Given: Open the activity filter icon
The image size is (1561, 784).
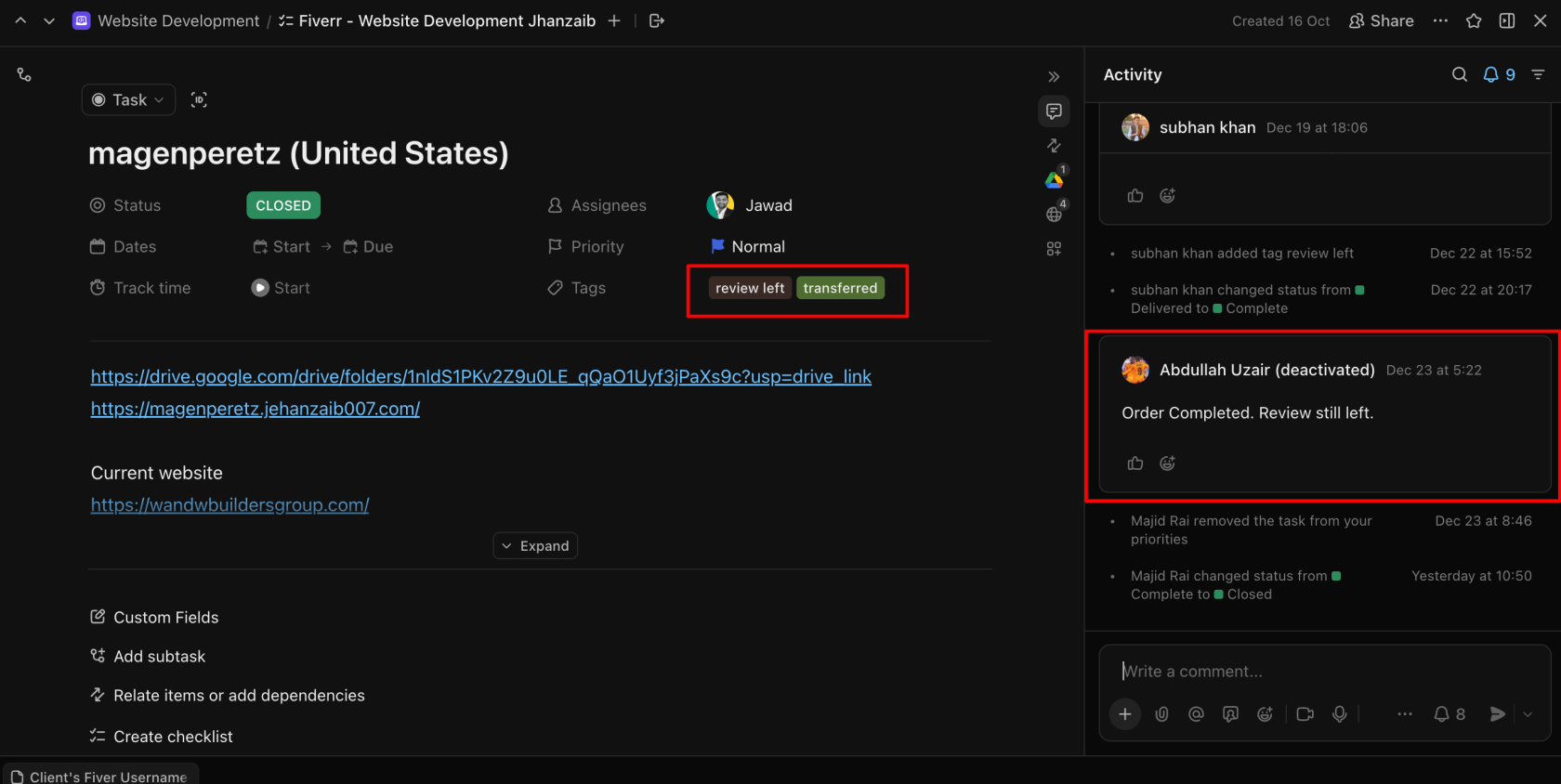Looking at the screenshot, I should coord(1538,75).
